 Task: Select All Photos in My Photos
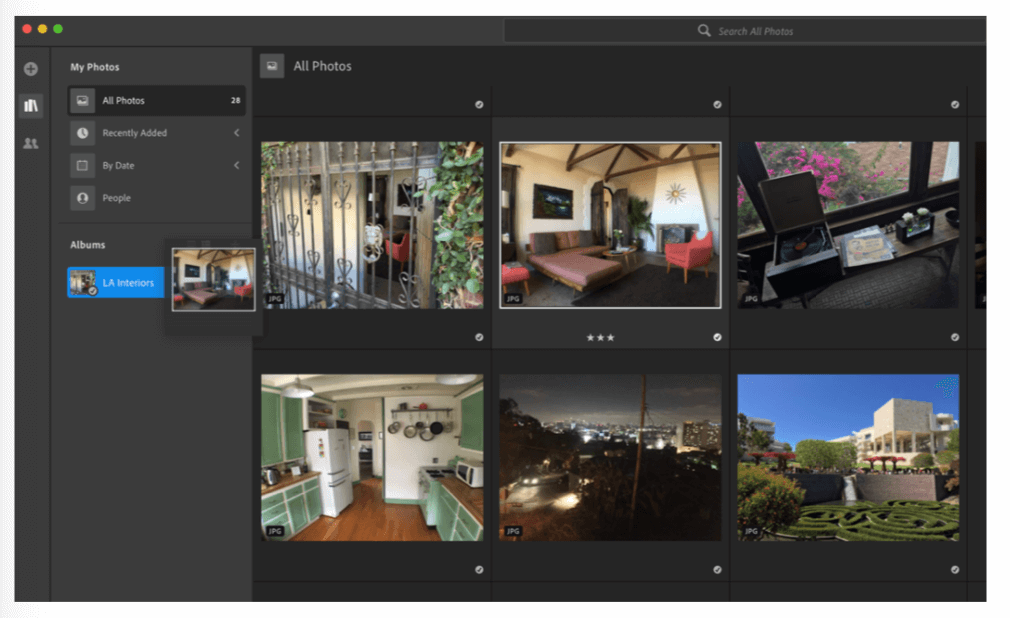[157, 101]
